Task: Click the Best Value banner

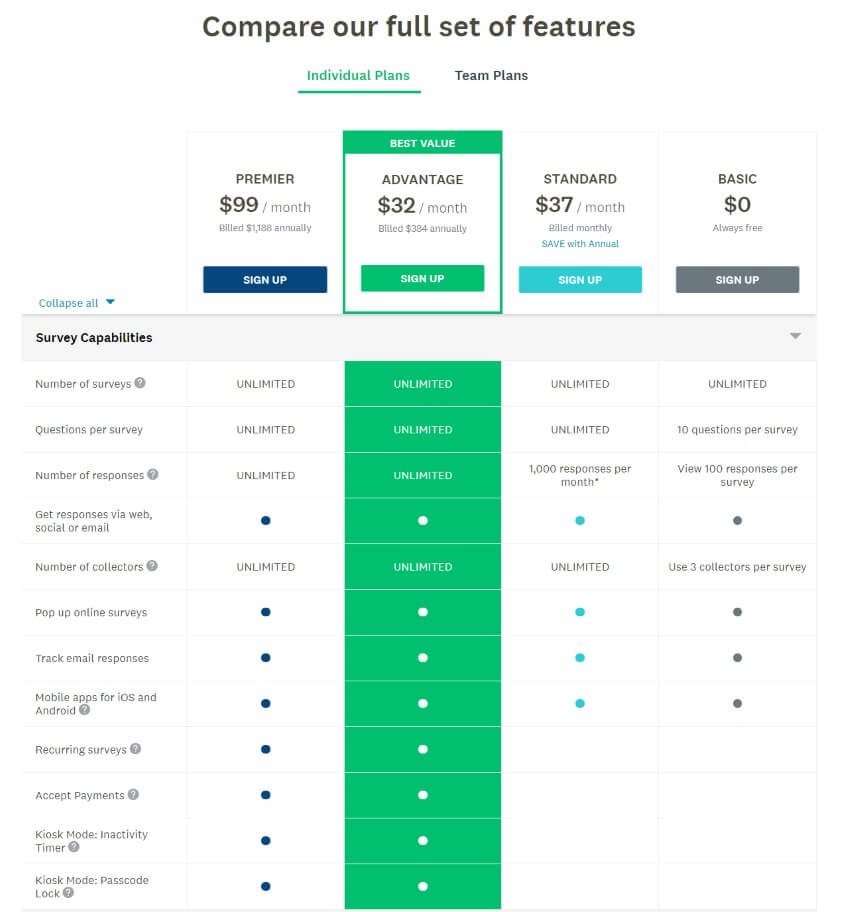Action: 422,143
